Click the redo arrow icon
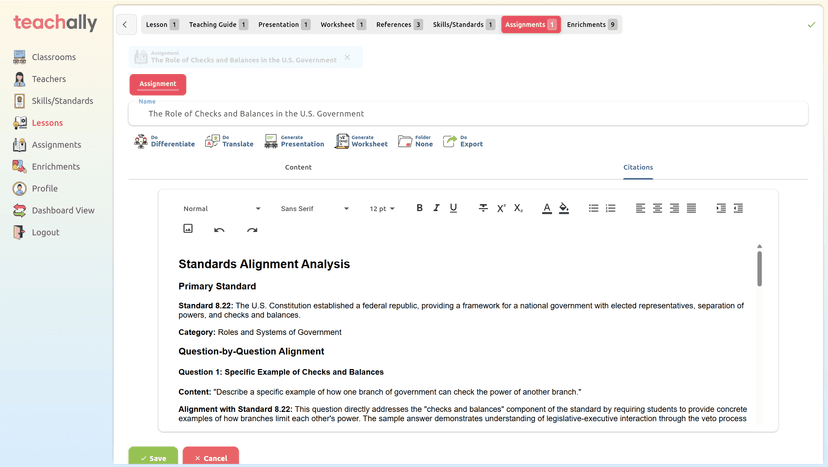The height and width of the screenshot is (467, 828). pos(252,230)
